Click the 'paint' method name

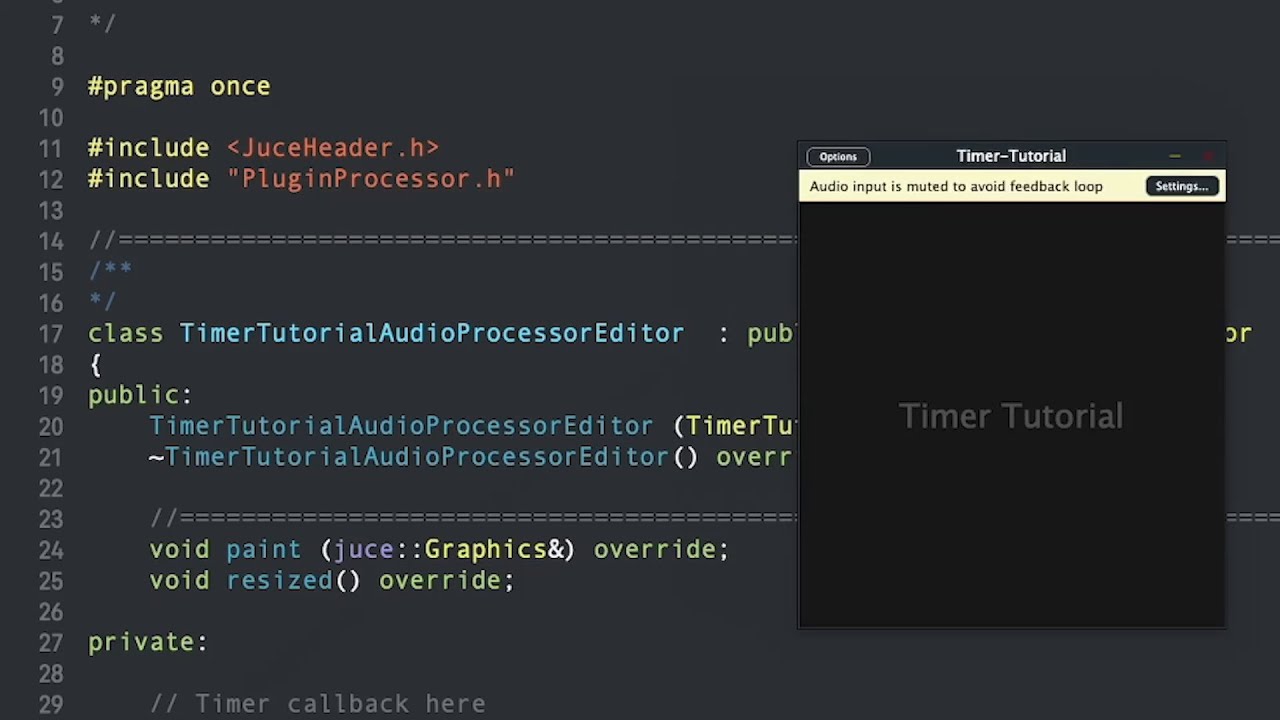point(263,550)
